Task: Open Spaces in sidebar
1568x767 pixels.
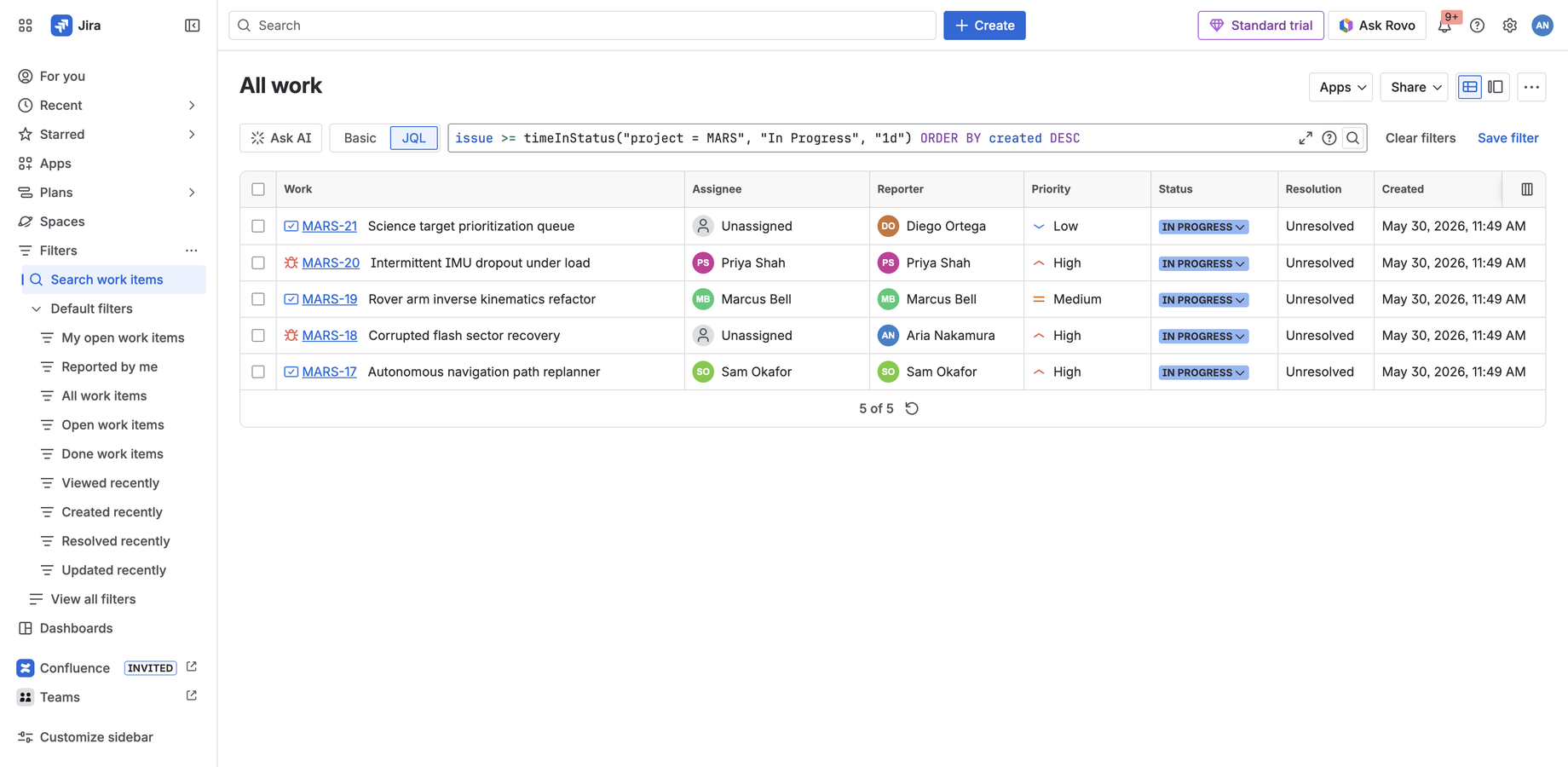Action: 109,222
